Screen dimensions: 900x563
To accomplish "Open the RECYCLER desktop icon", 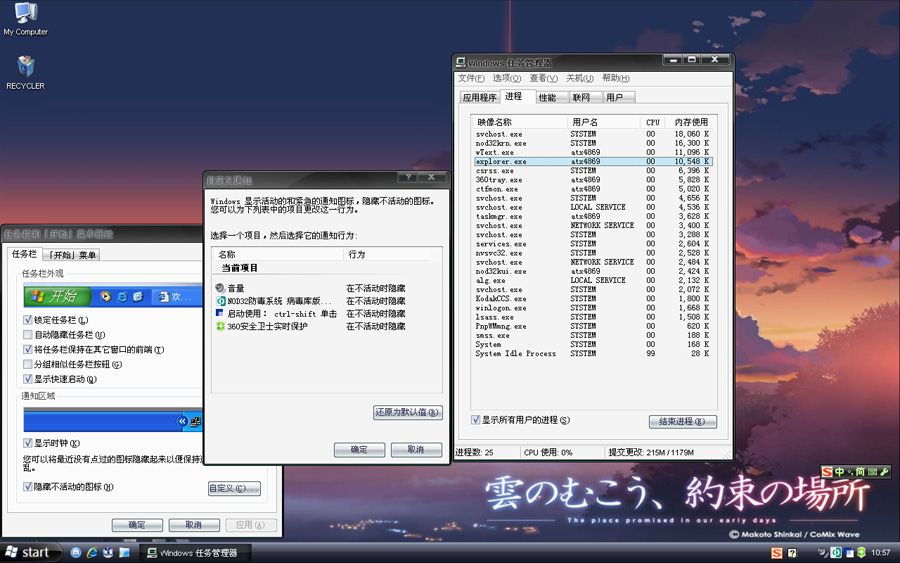I will click(25, 70).
